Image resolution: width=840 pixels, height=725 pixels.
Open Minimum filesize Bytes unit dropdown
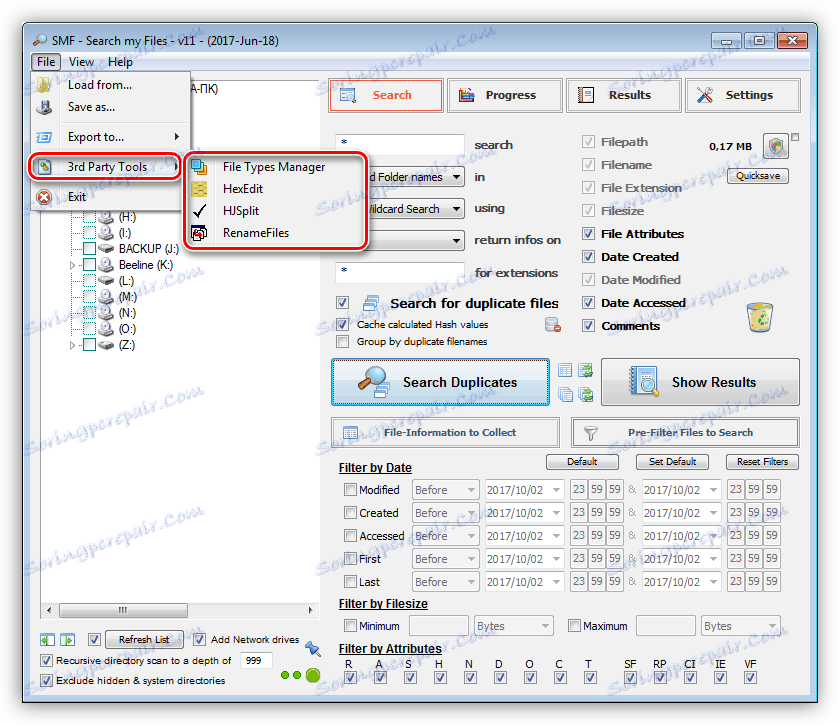click(513, 626)
